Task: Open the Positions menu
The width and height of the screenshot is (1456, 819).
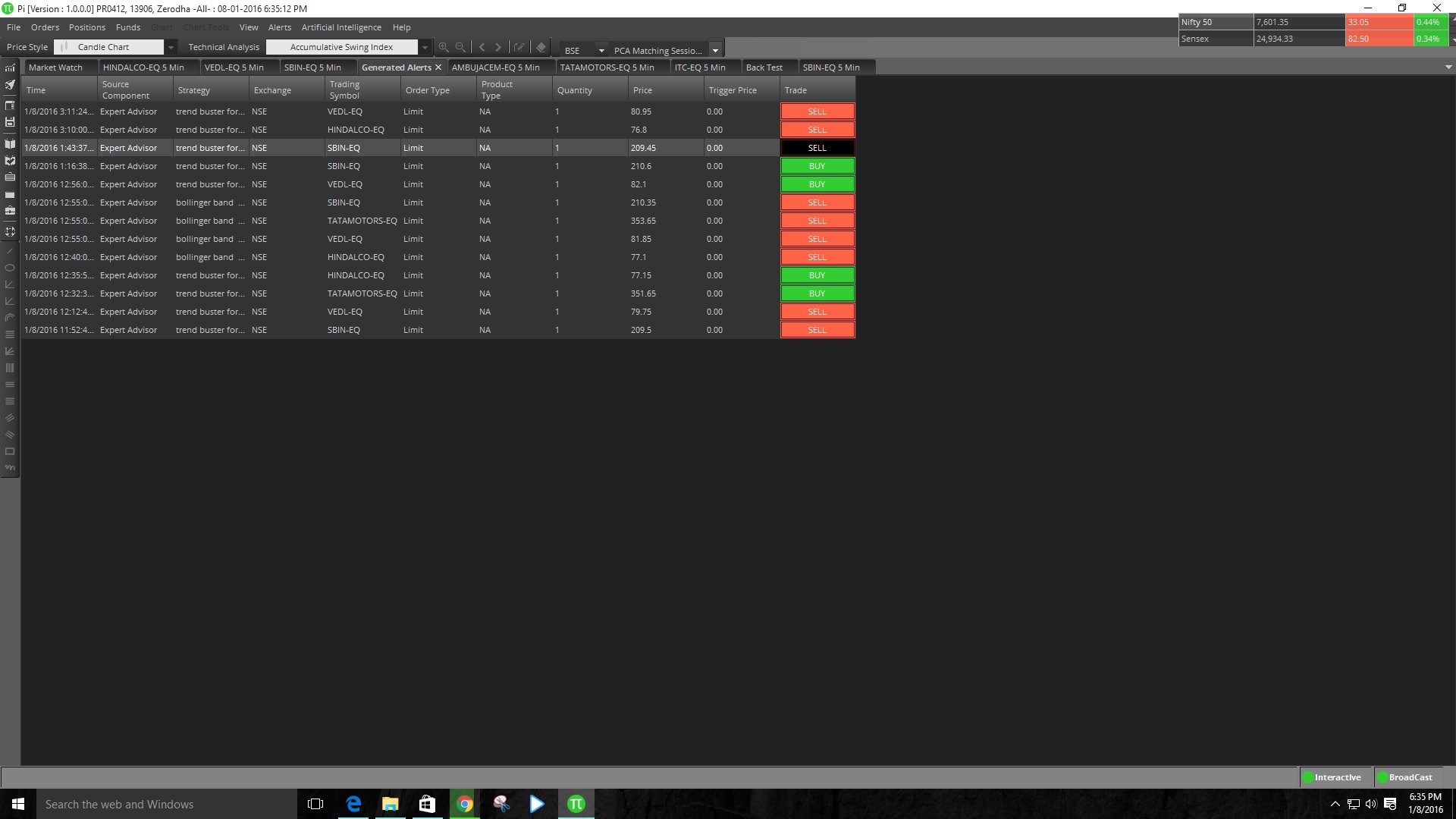Action: click(x=87, y=27)
